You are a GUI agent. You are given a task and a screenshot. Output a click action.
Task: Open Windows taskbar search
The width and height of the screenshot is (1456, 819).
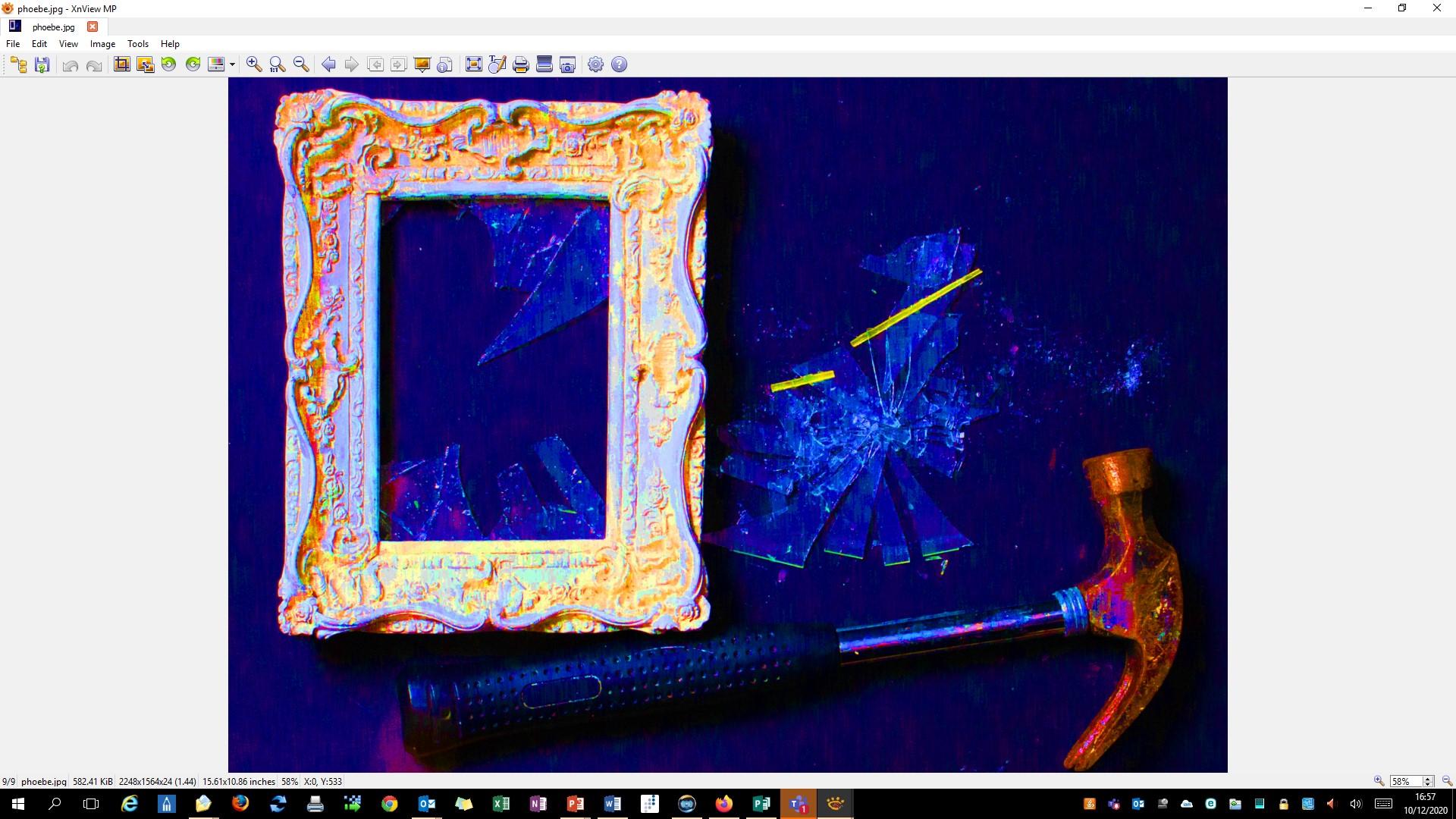(55, 804)
